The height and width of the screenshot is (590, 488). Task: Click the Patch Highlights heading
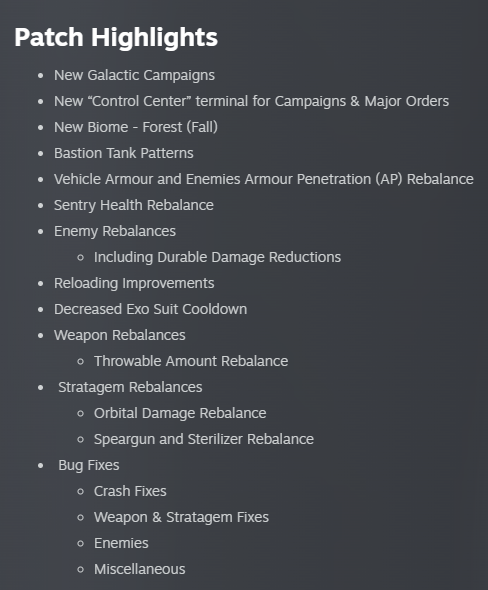tap(116, 38)
